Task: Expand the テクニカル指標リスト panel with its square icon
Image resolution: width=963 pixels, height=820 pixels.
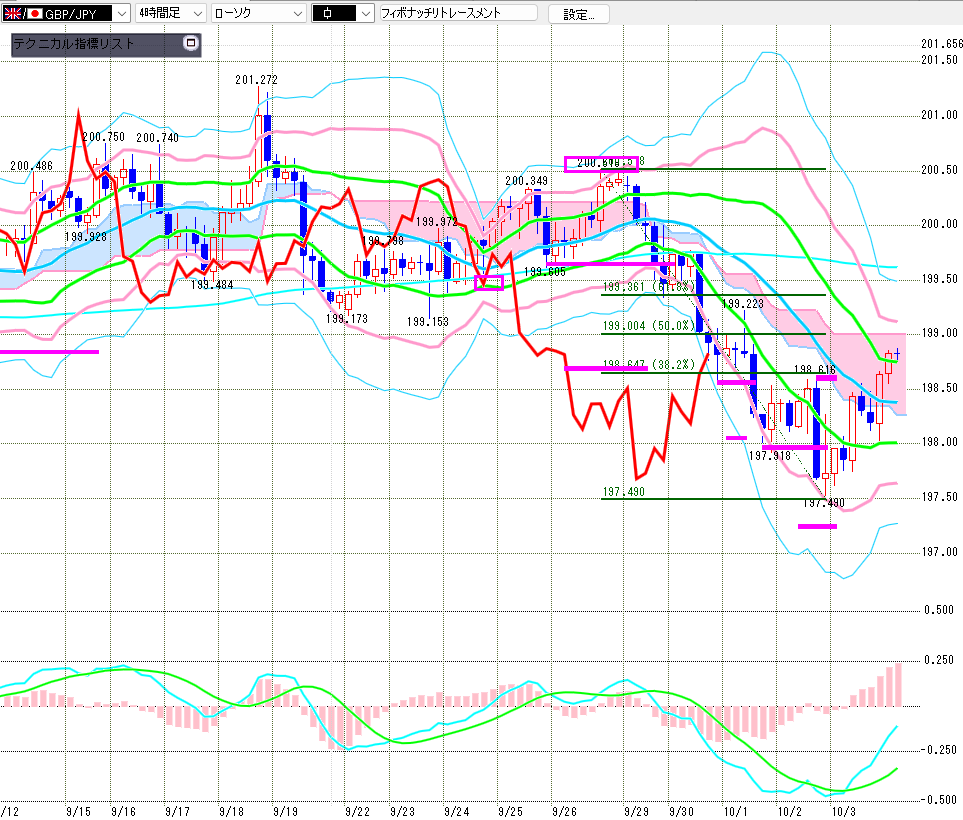Action: [190, 45]
